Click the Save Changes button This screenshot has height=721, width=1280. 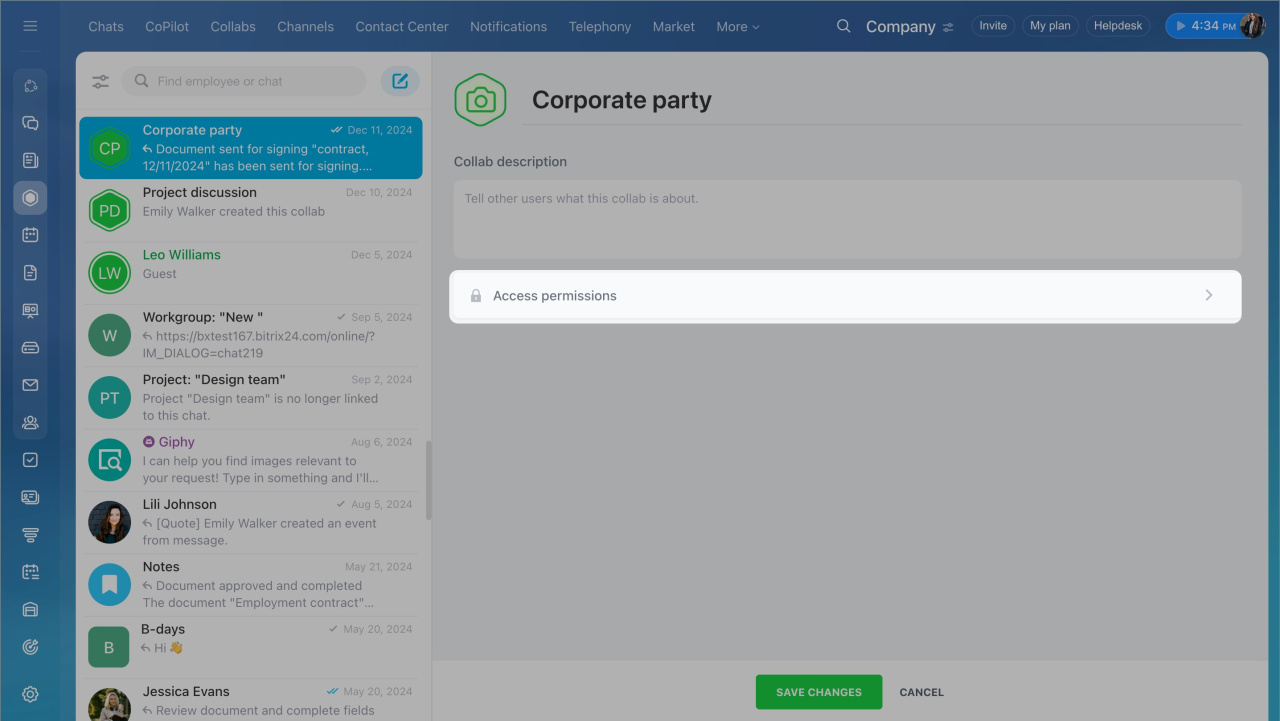(x=818, y=692)
